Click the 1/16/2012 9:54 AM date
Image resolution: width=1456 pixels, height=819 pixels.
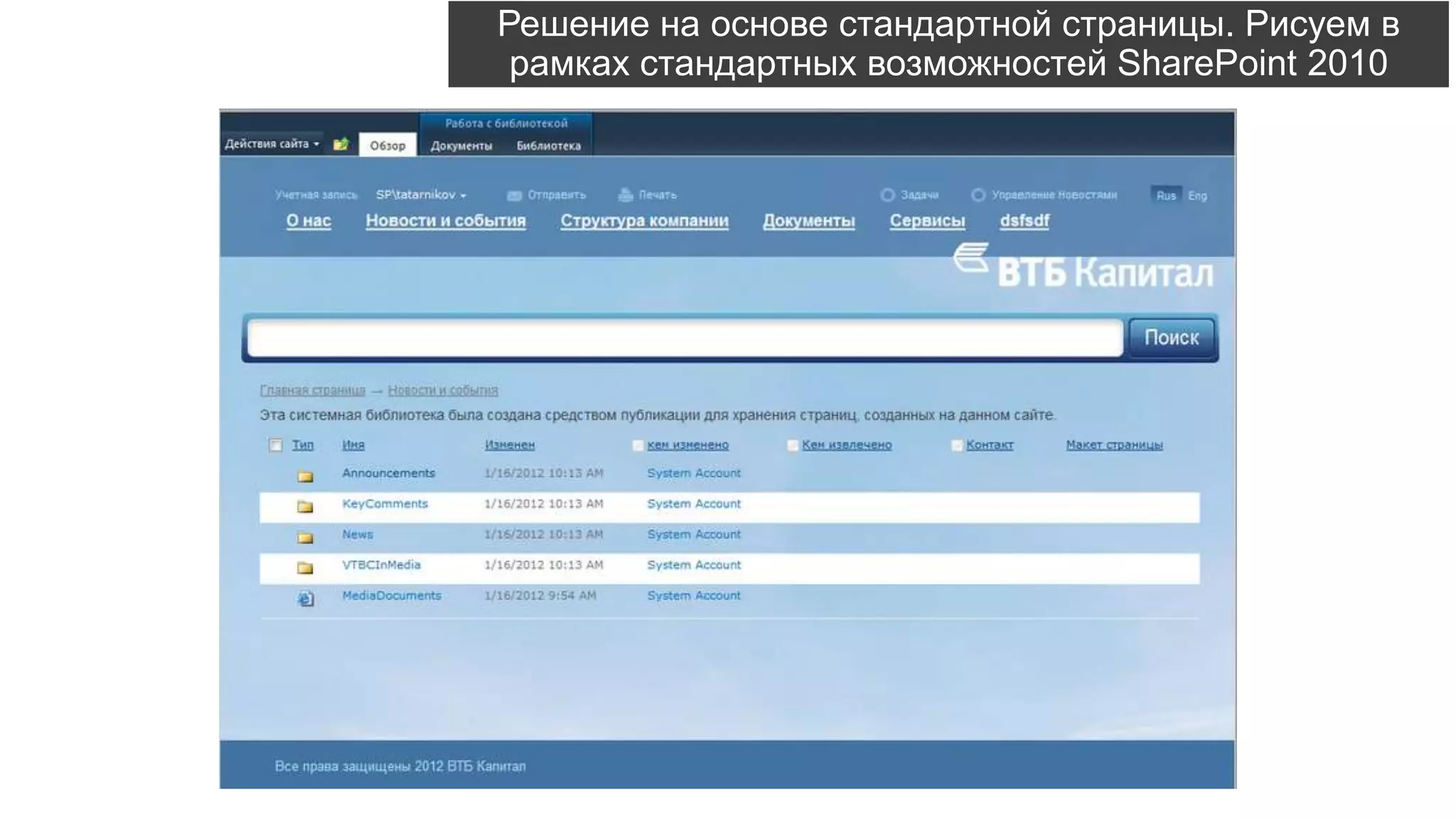coord(540,595)
